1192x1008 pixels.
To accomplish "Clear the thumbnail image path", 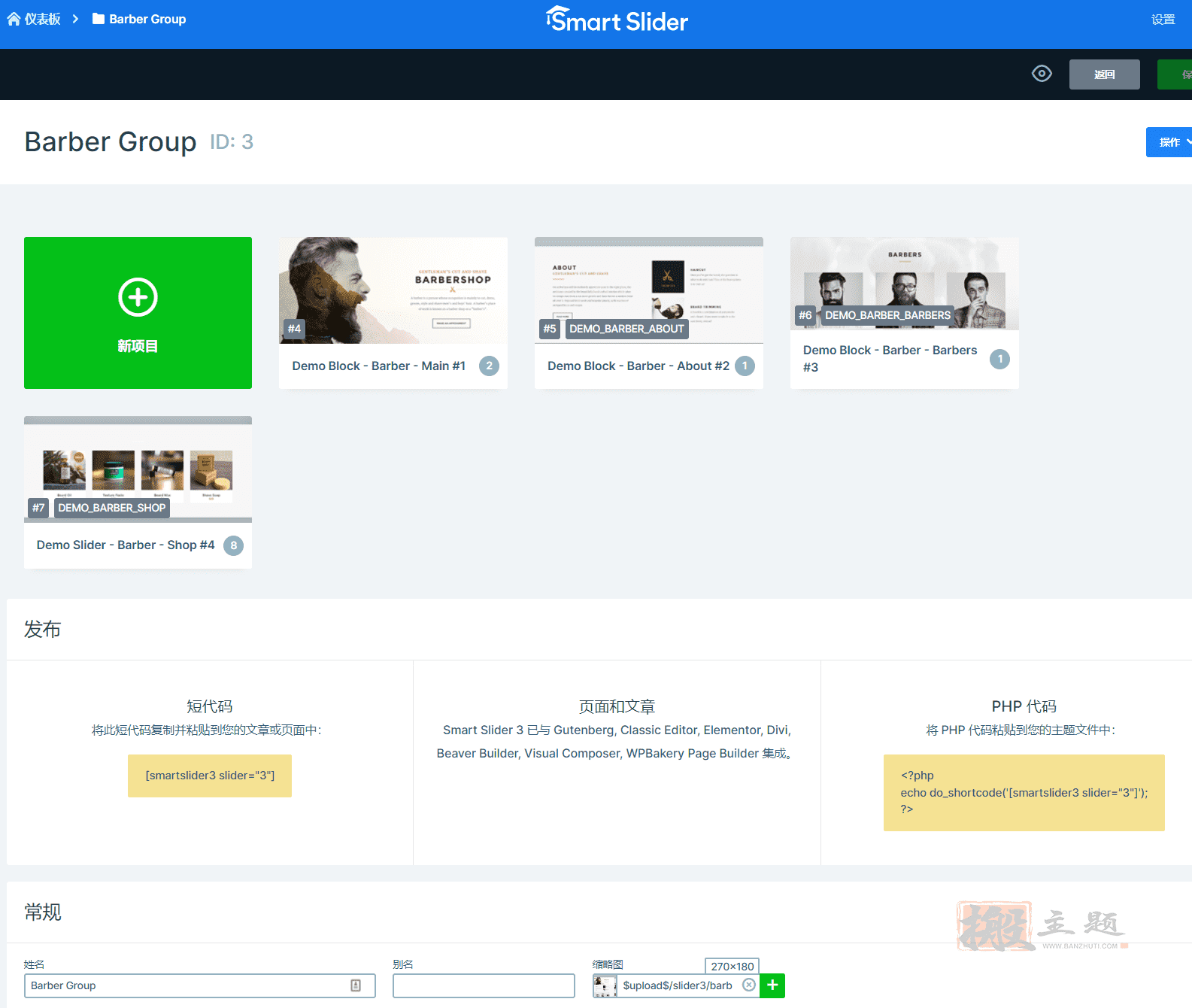I will pyautogui.click(x=749, y=985).
